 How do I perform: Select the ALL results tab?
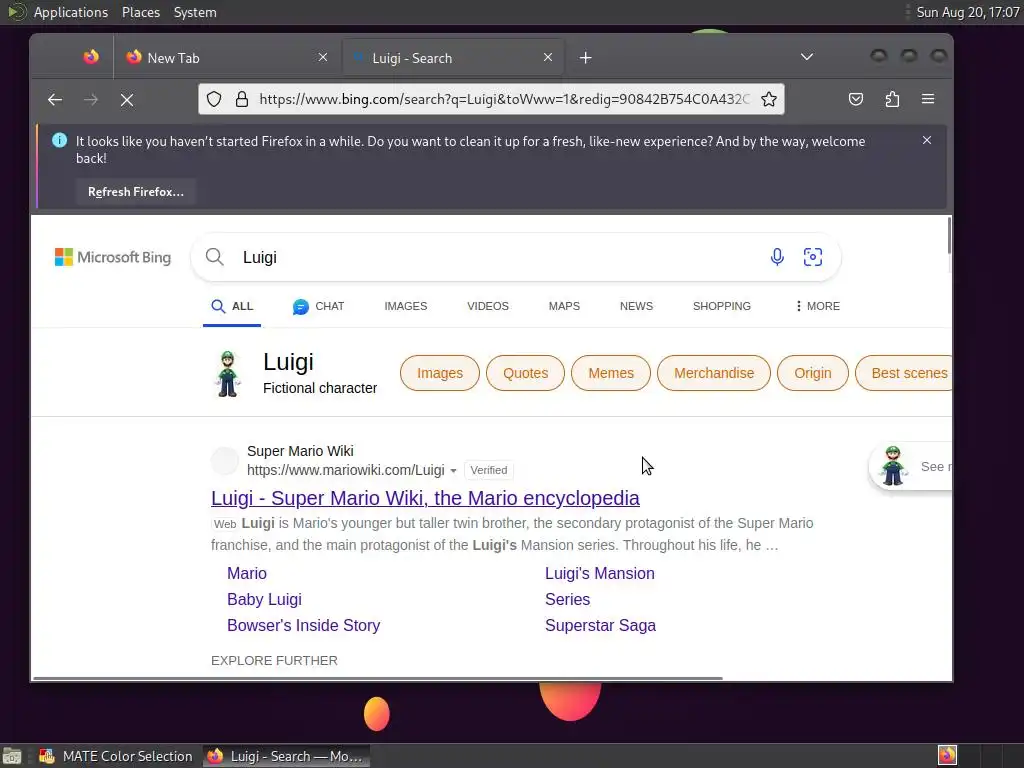pyautogui.click(x=232, y=306)
